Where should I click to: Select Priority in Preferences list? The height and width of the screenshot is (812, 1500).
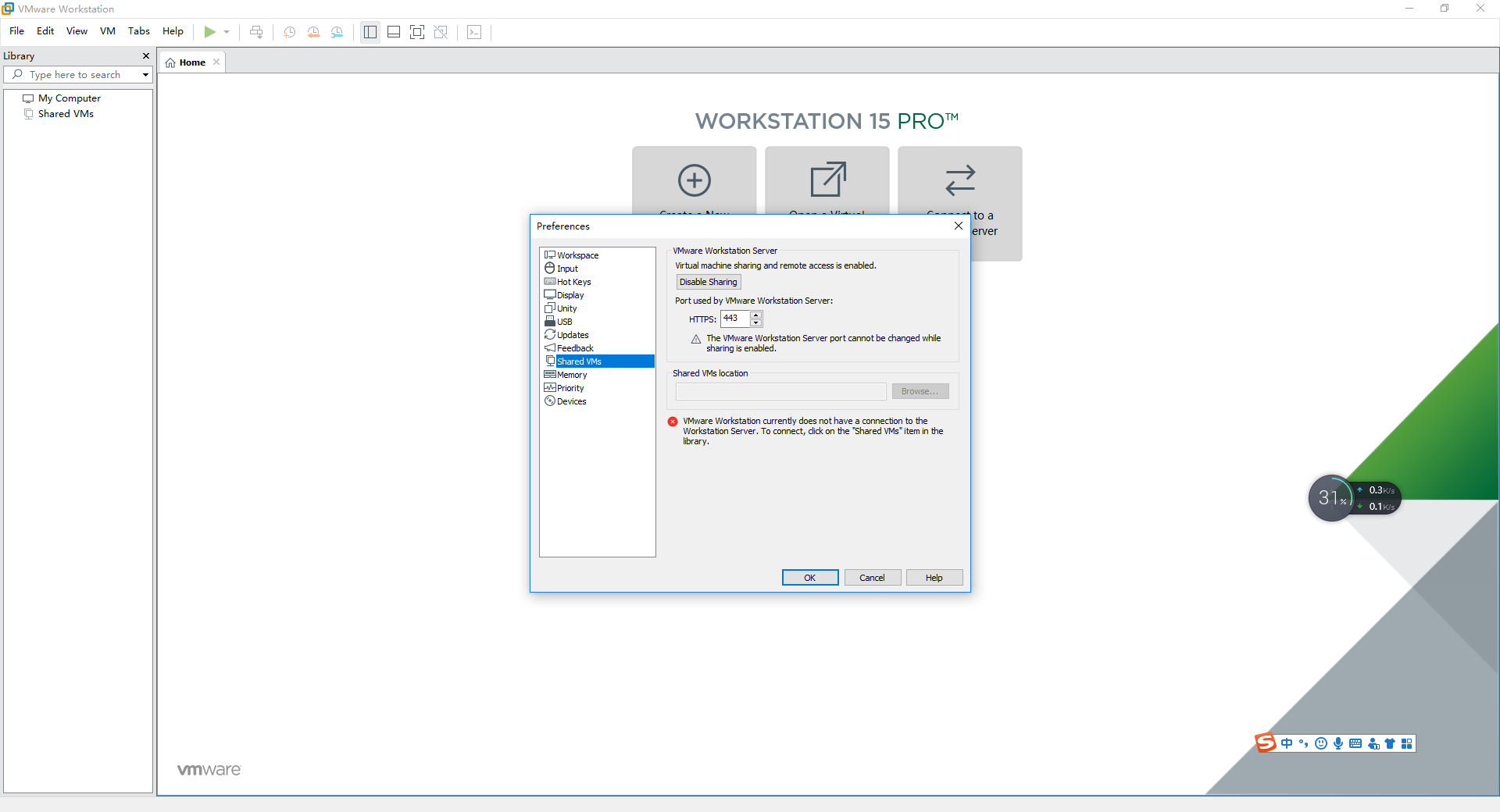point(570,388)
